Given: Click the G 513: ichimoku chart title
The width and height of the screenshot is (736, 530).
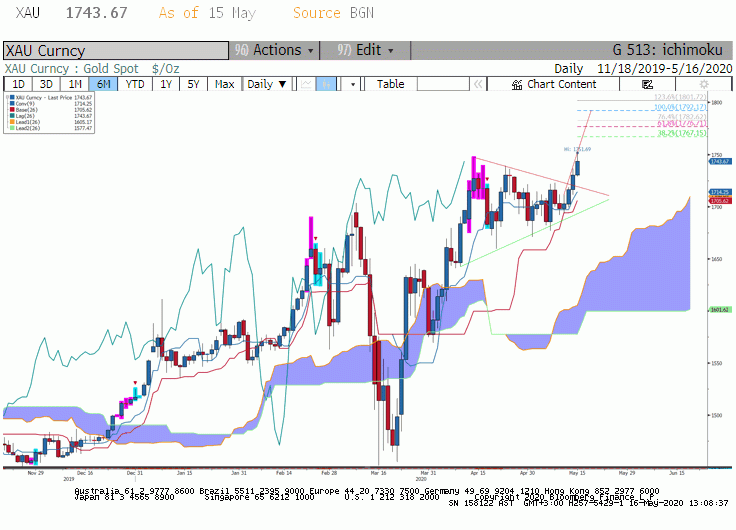Looking at the screenshot, I should [667, 50].
